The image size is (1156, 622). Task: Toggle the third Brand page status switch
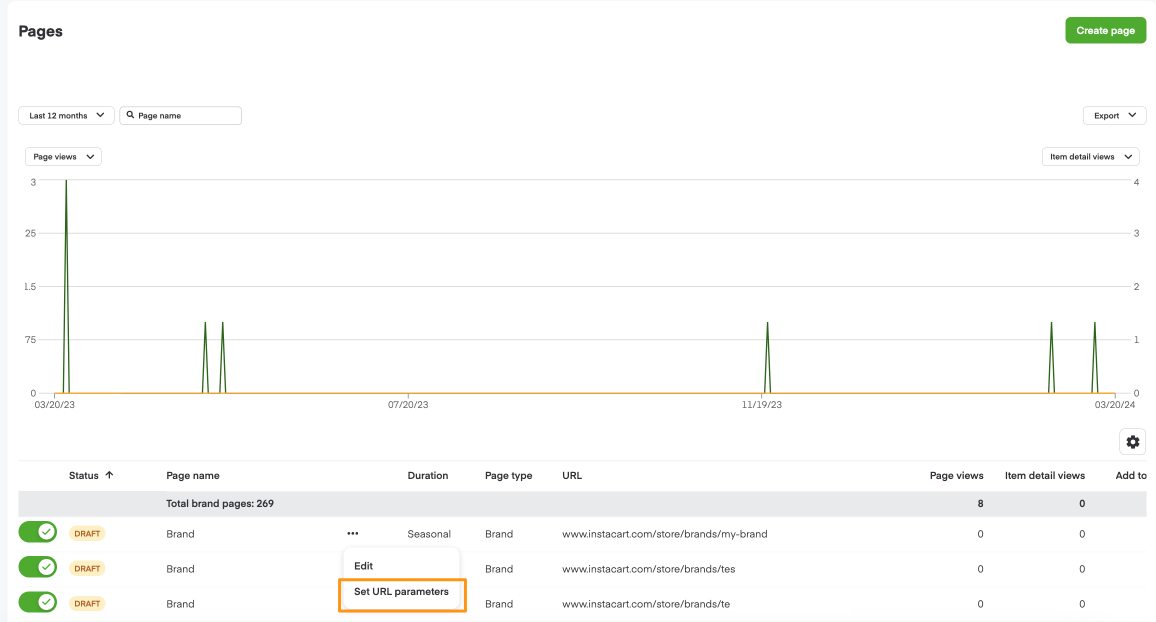[37, 602]
